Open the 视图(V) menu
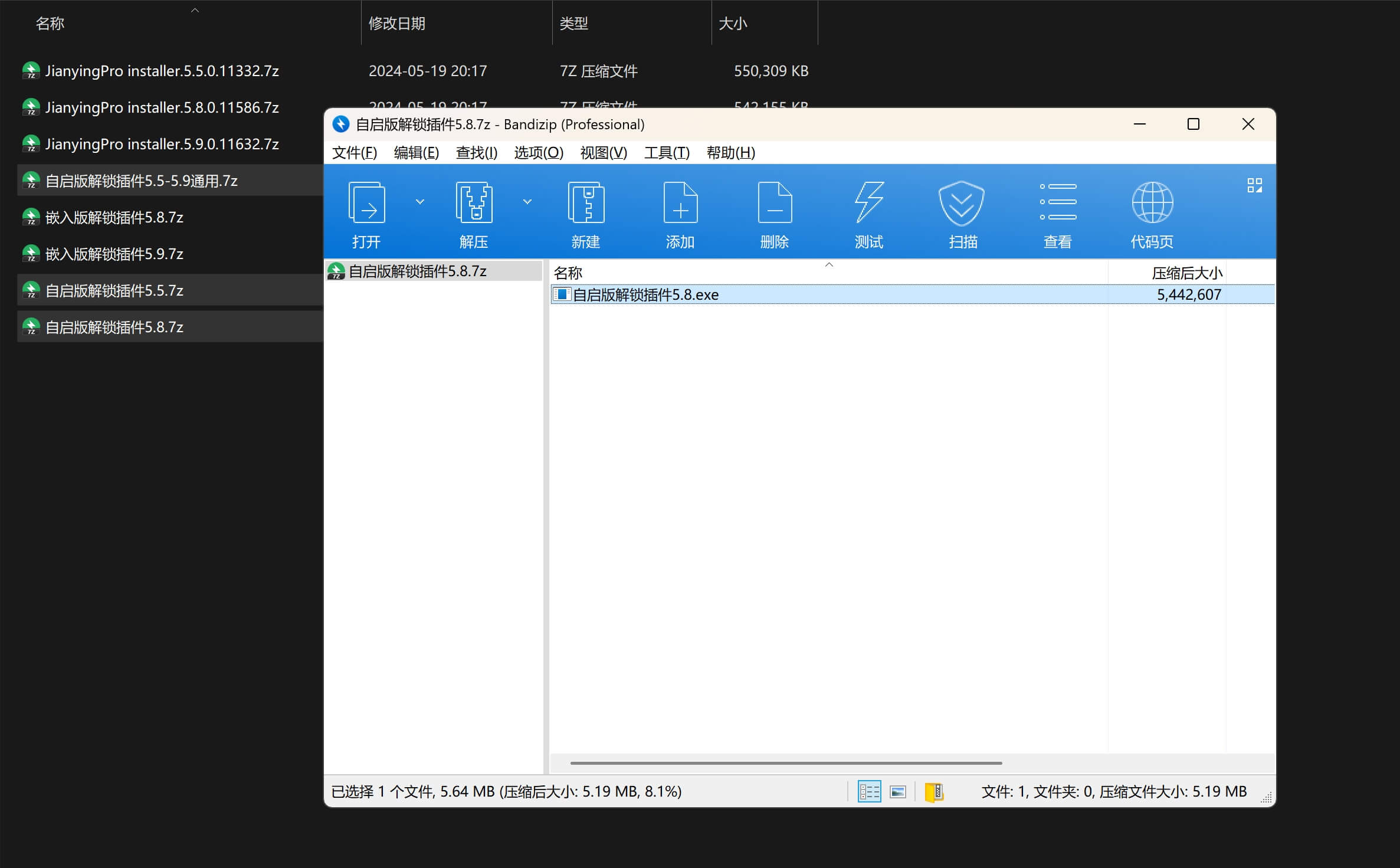This screenshot has height=868, width=1400. click(604, 153)
